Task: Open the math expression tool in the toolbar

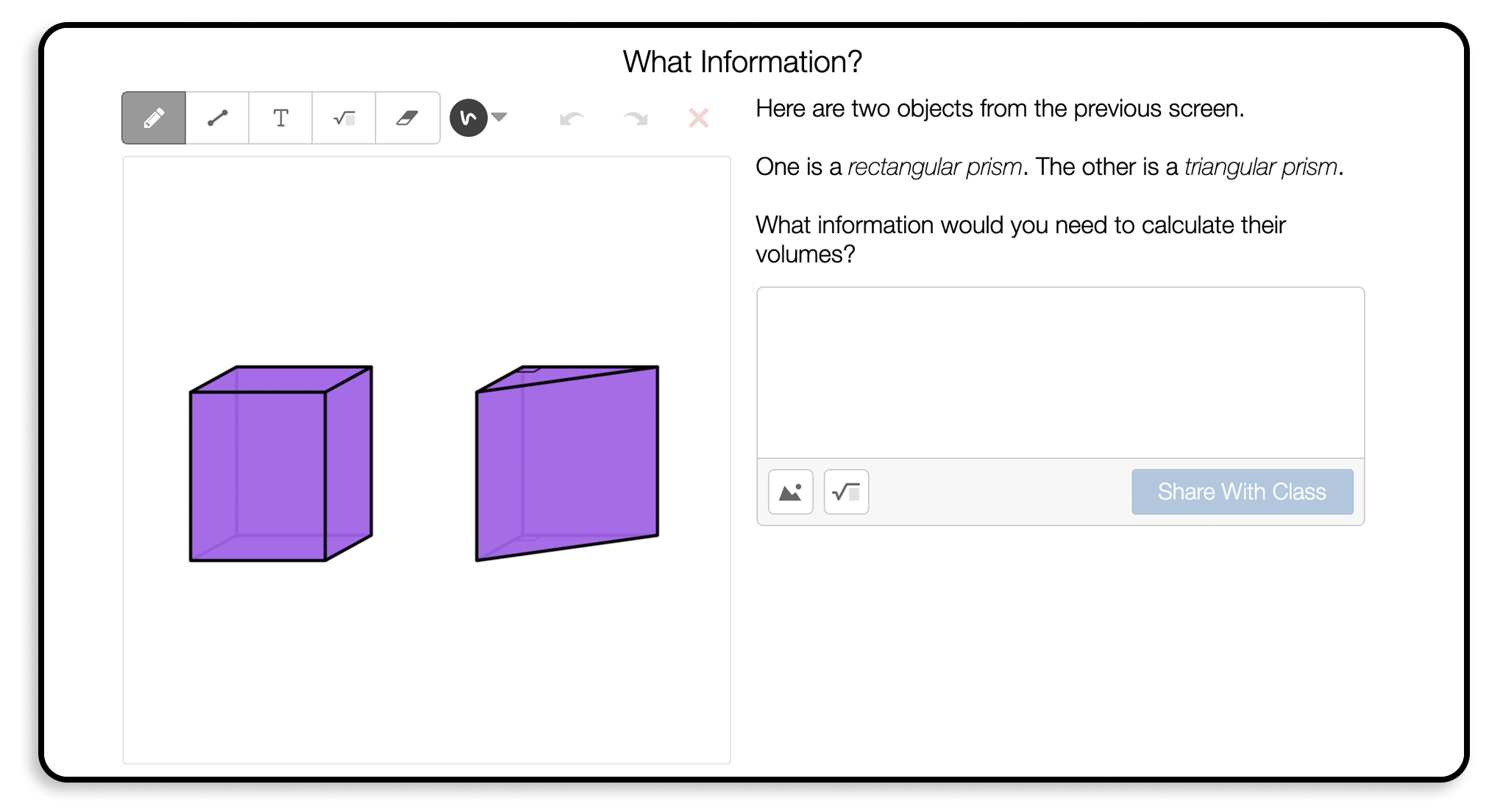Action: (x=344, y=118)
